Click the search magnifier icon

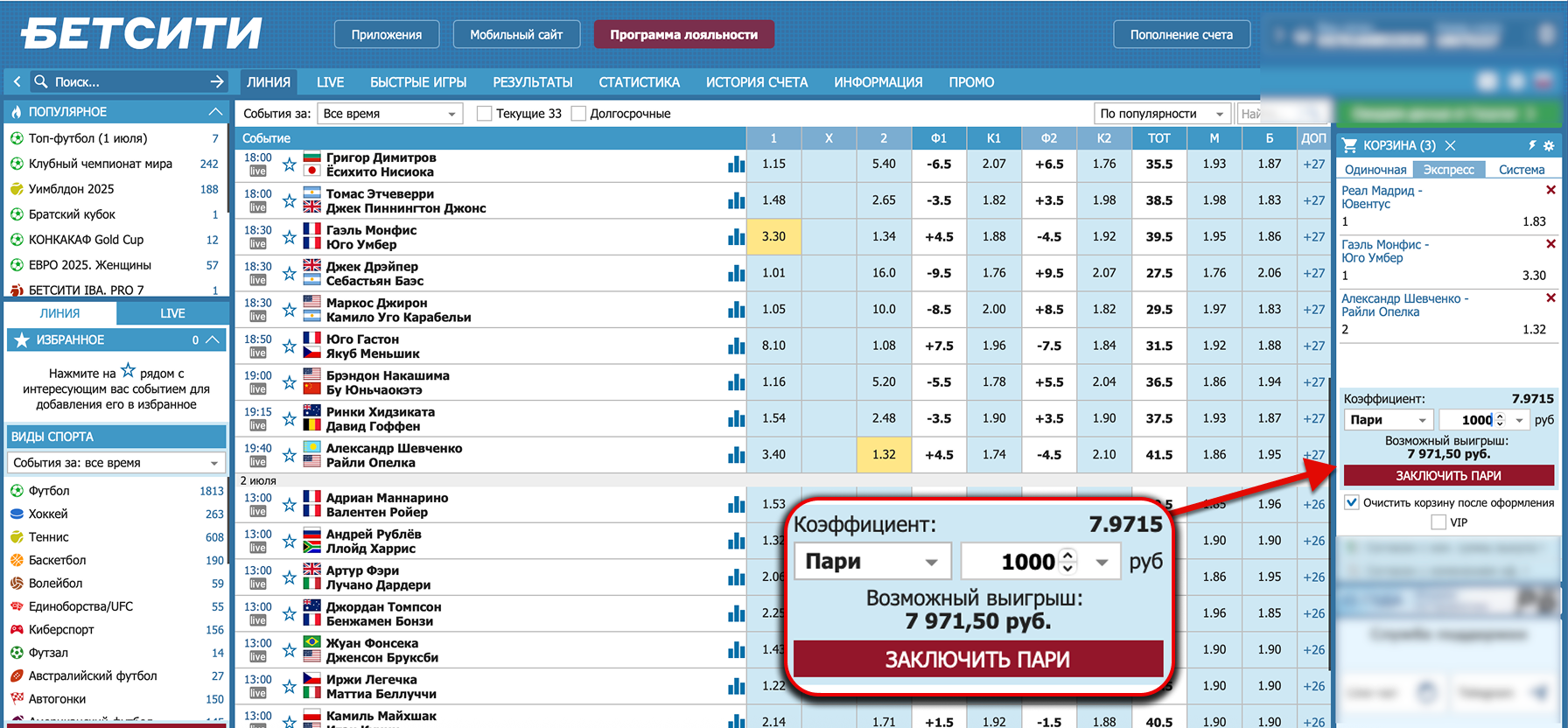coord(41,81)
